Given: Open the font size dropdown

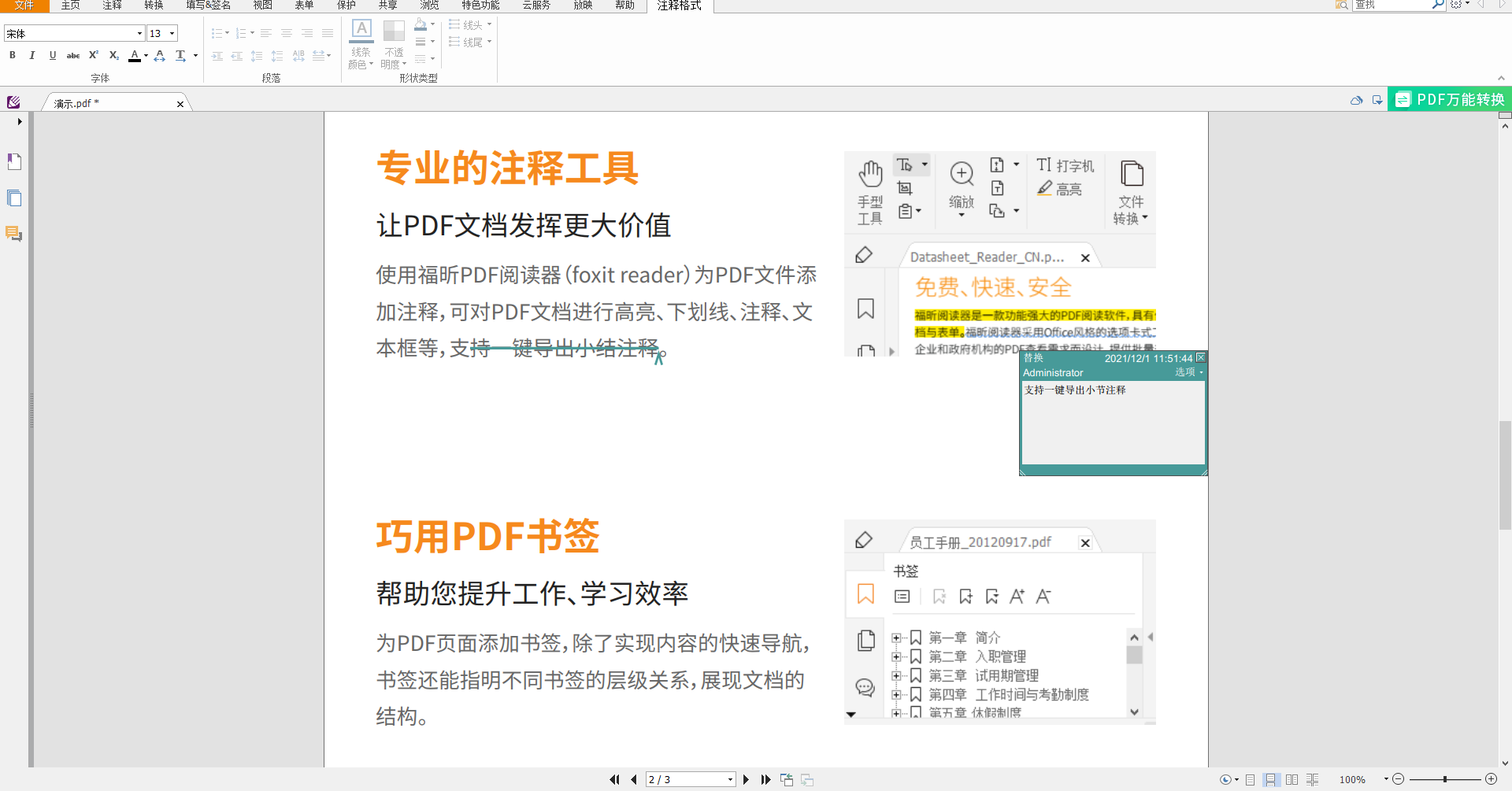Looking at the screenshot, I should [x=172, y=33].
